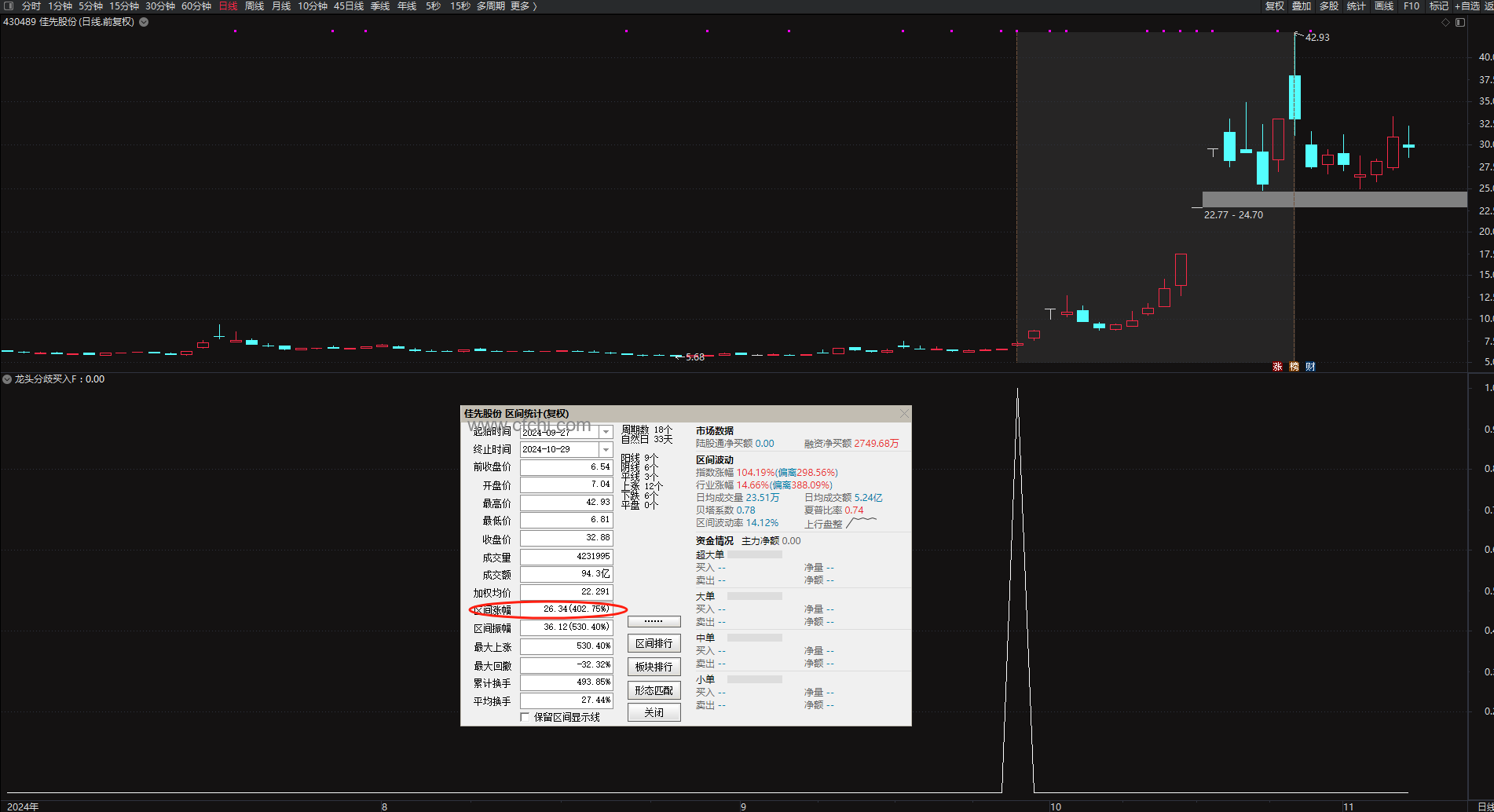Click the 5.68 low price label on chart
1494x812 pixels.
coord(695,357)
